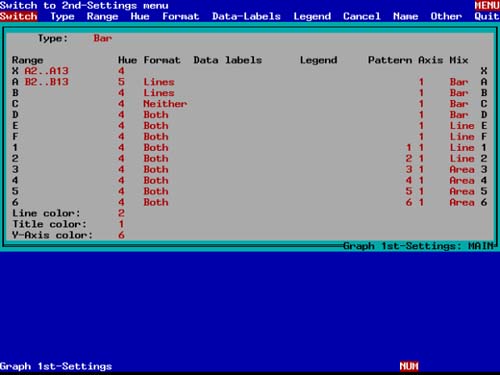Image resolution: width=500 pixels, height=375 pixels.
Task: Click the Format 'Neither' in row C
Action: click(x=165, y=104)
